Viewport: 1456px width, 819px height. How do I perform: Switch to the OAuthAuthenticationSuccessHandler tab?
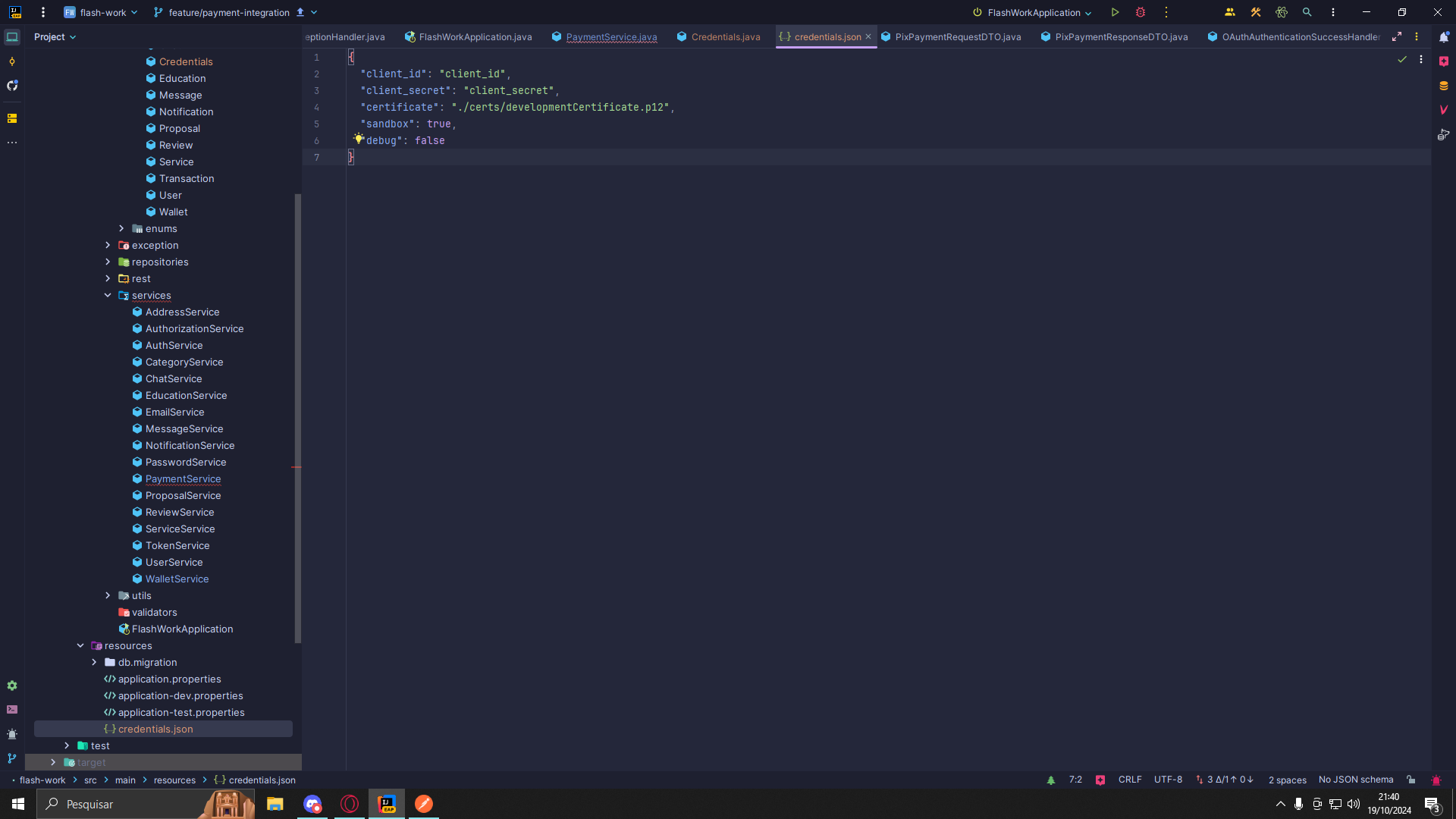(1294, 36)
